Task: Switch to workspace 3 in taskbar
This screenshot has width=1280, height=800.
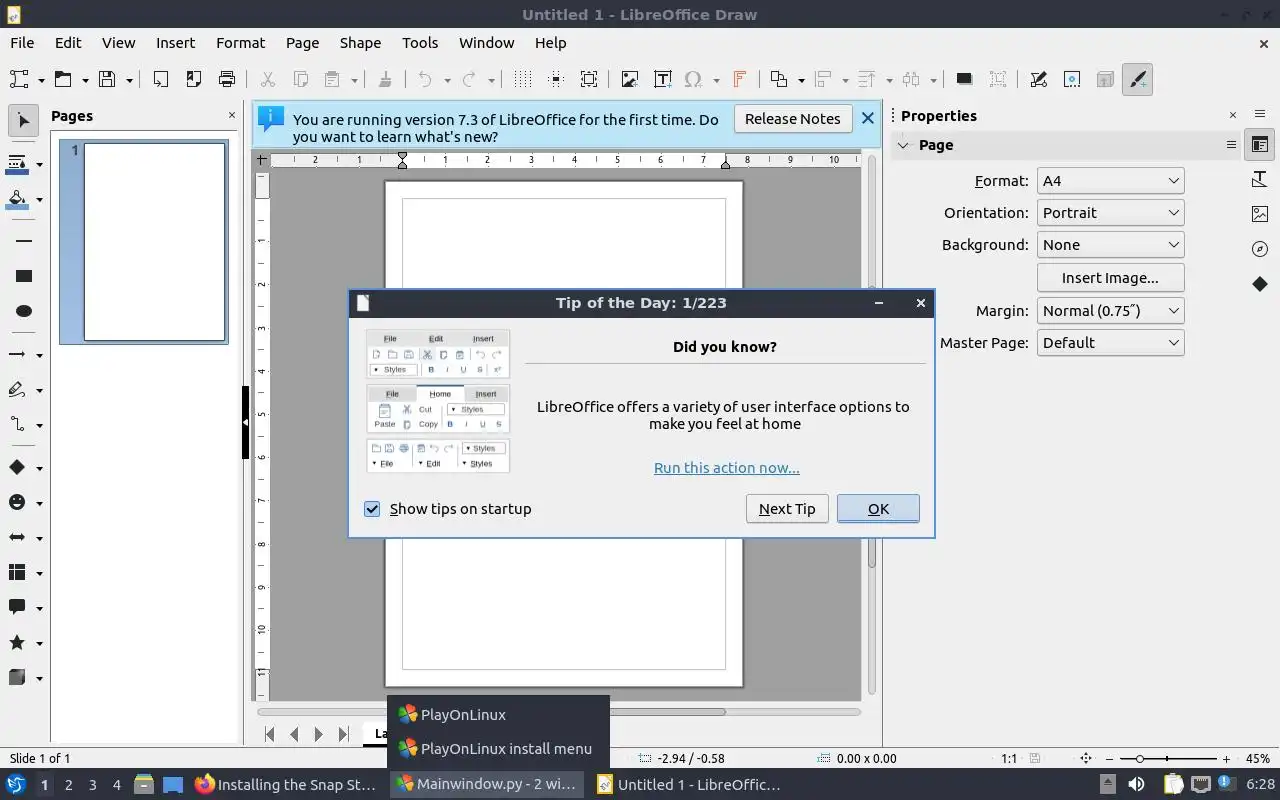Action: point(93,785)
